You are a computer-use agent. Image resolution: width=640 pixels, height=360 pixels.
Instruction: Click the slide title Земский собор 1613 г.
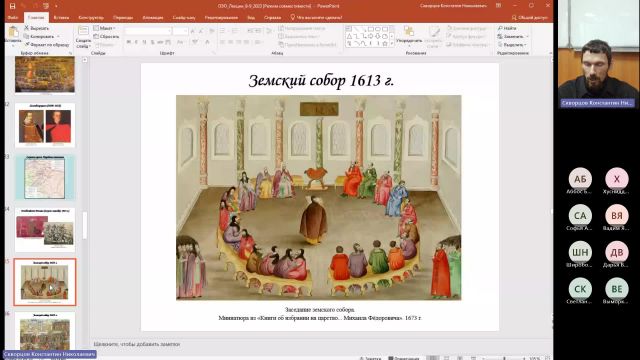(321, 80)
